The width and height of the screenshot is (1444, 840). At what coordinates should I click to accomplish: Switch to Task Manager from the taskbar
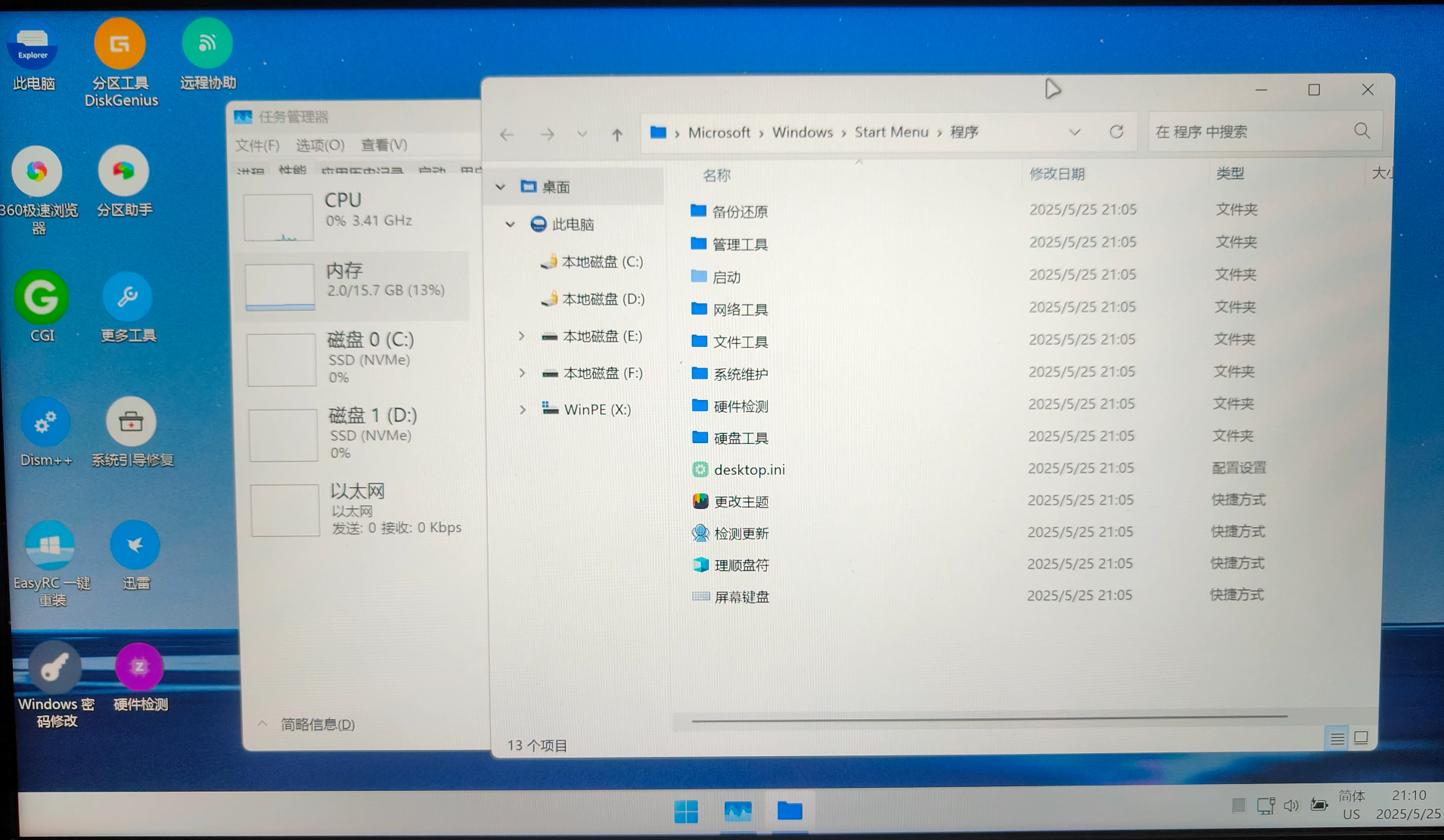pos(738,811)
